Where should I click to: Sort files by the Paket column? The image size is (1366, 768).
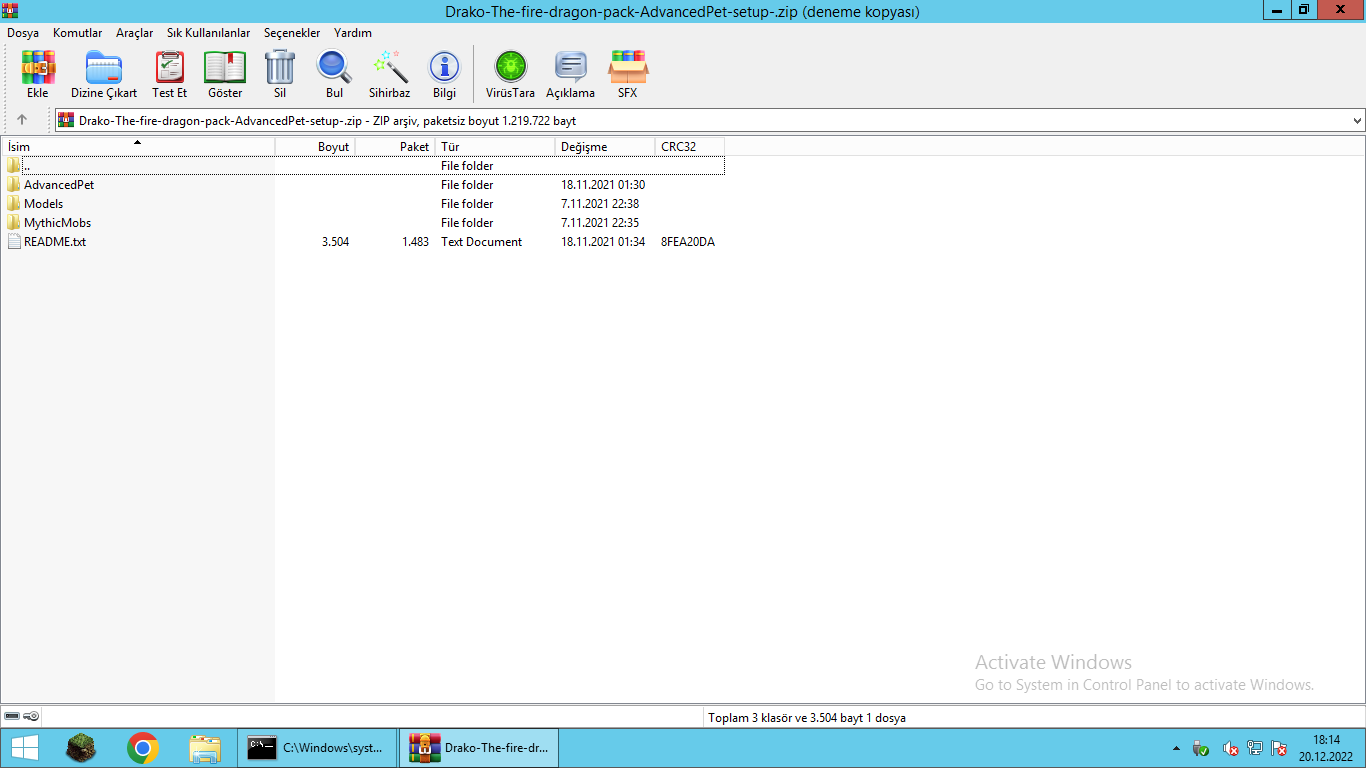[x=395, y=147]
